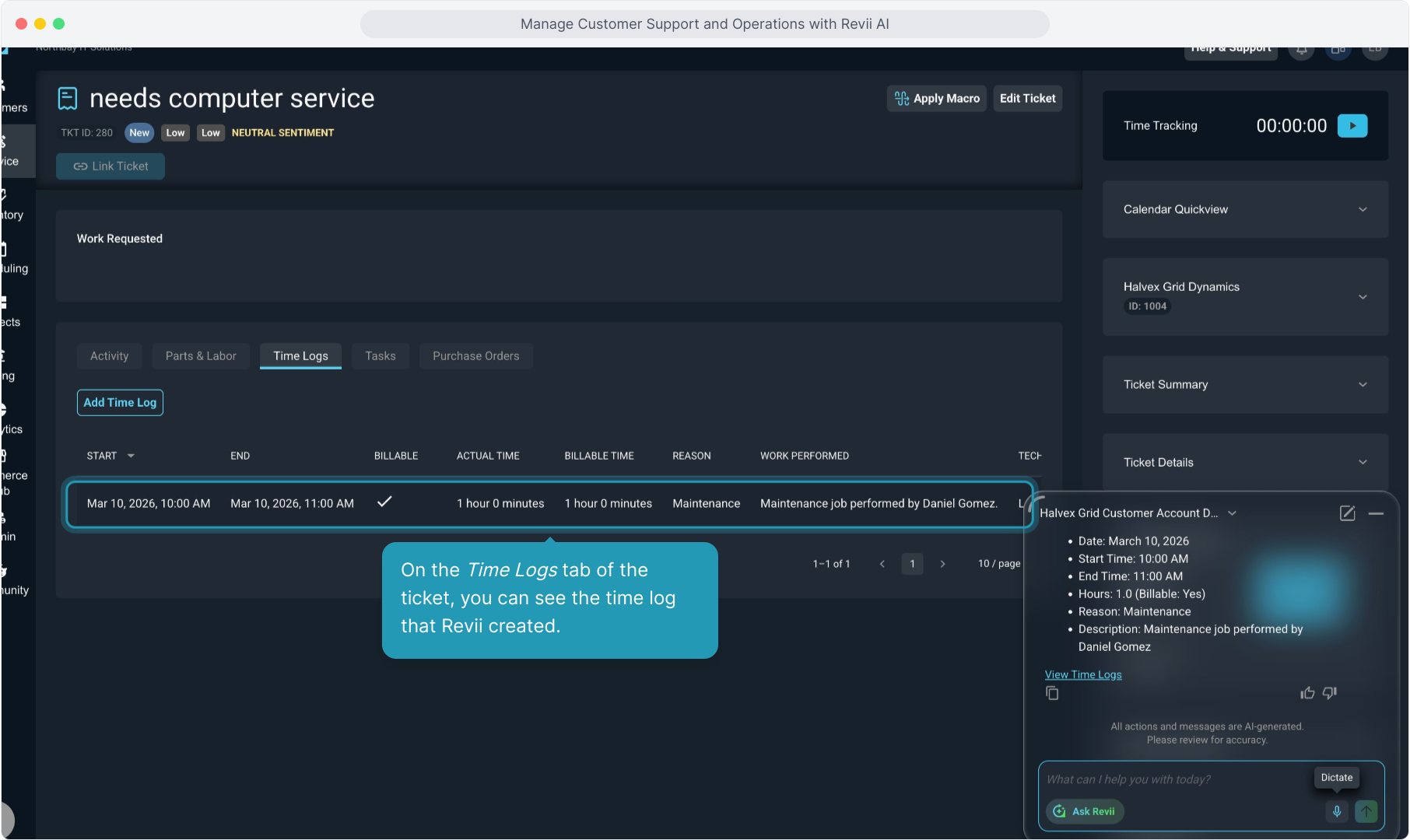The width and height of the screenshot is (1410, 840).
Task: Click the Add Time Log button
Action: pos(120,403)
